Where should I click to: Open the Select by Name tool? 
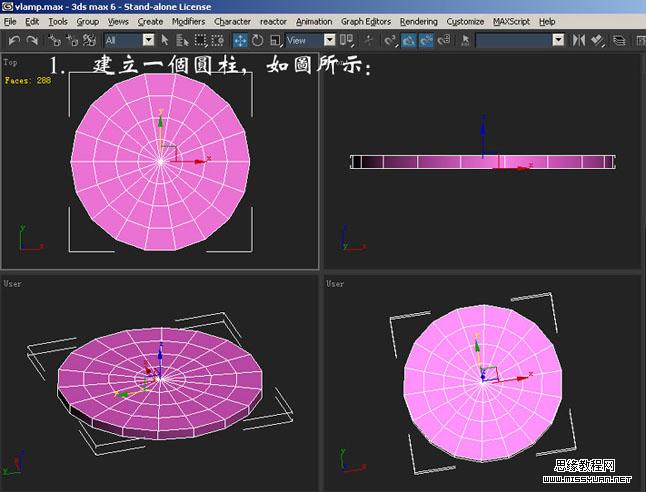(x=182, y=40)
